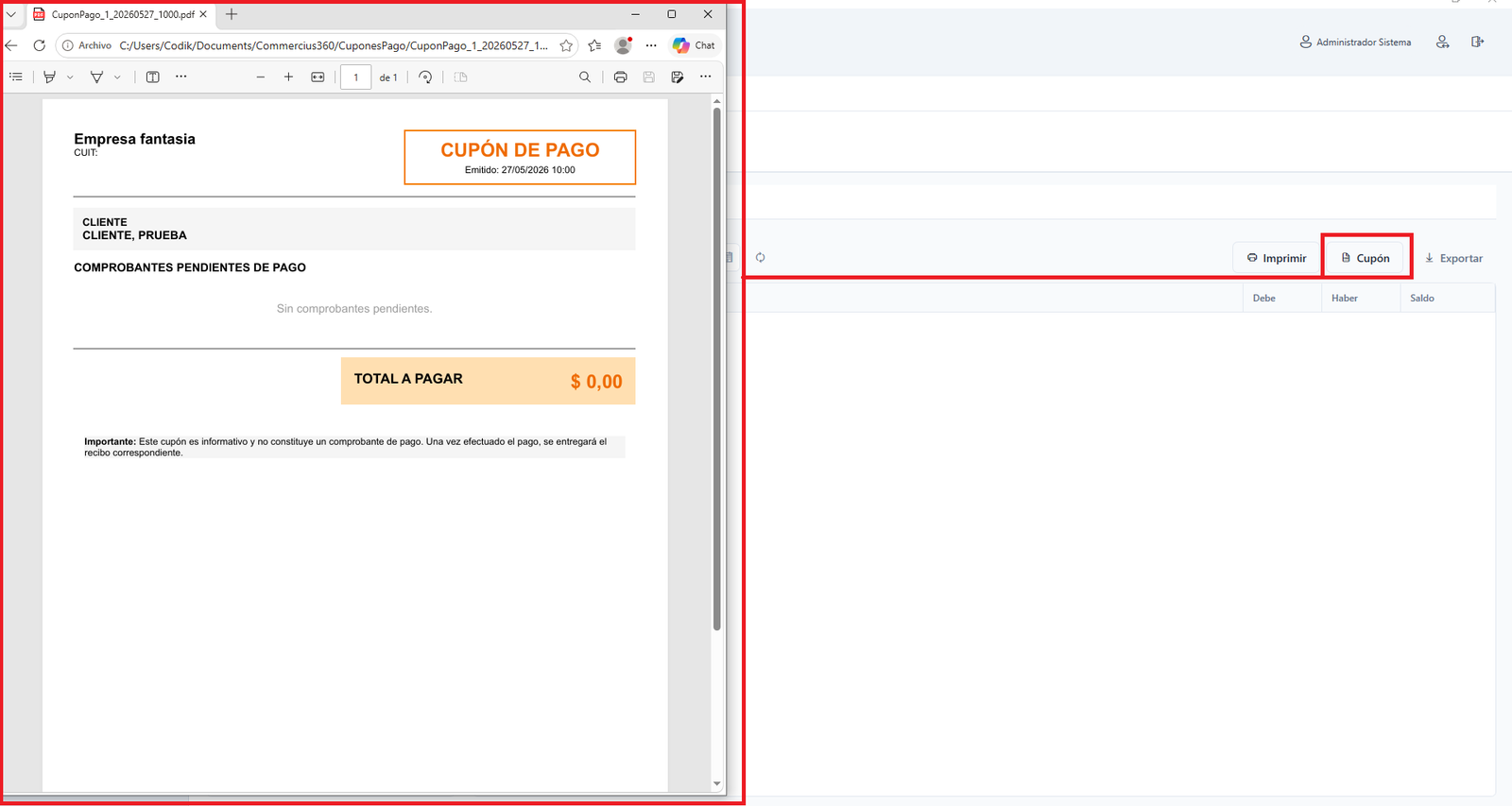Image resolution: width=1512 pixels, height=806 pixels.
Task: Toggle the page view icon
Action: click(x=461, y=77)
